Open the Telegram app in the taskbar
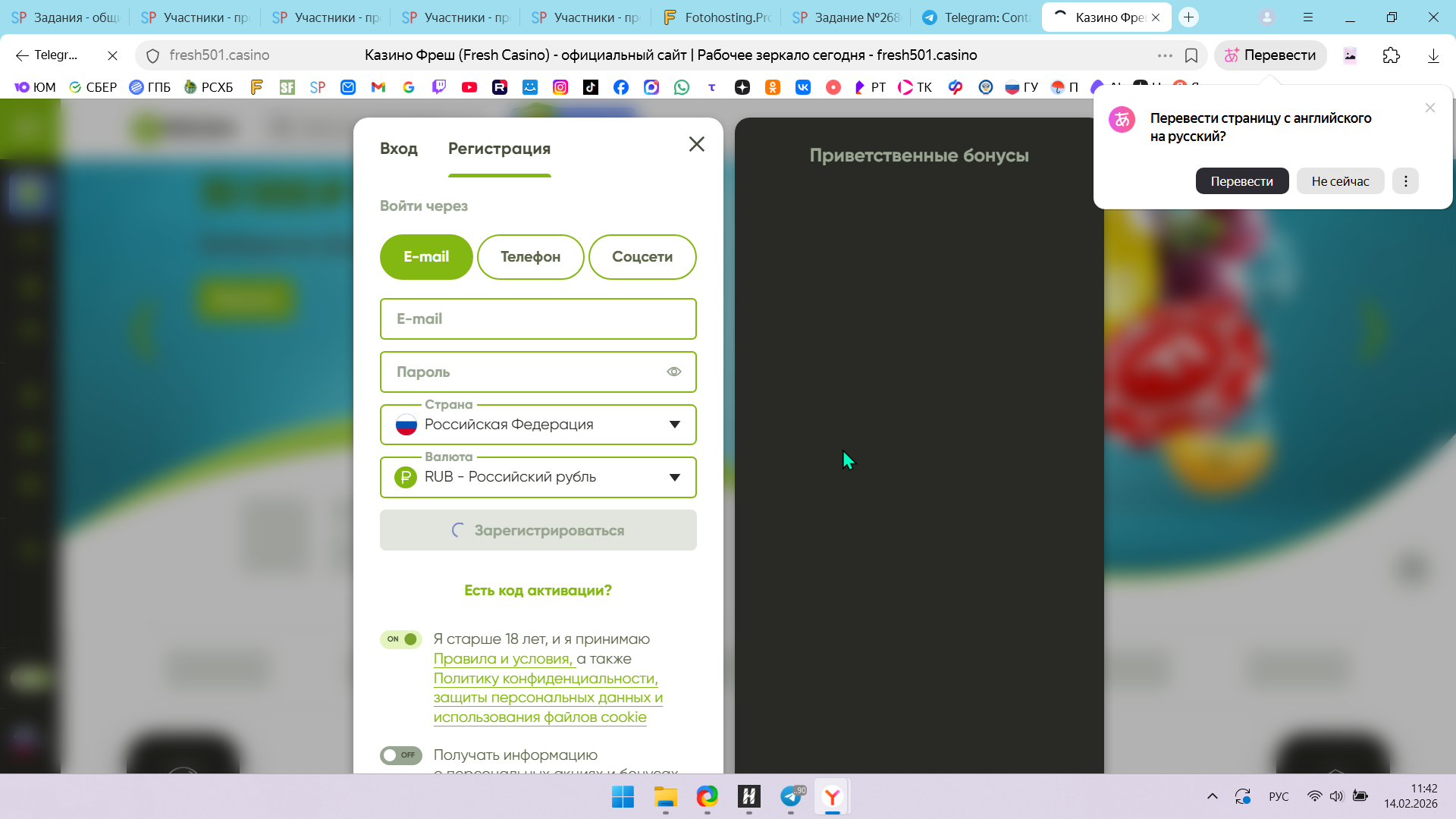1456x819 pixels. 791,796
